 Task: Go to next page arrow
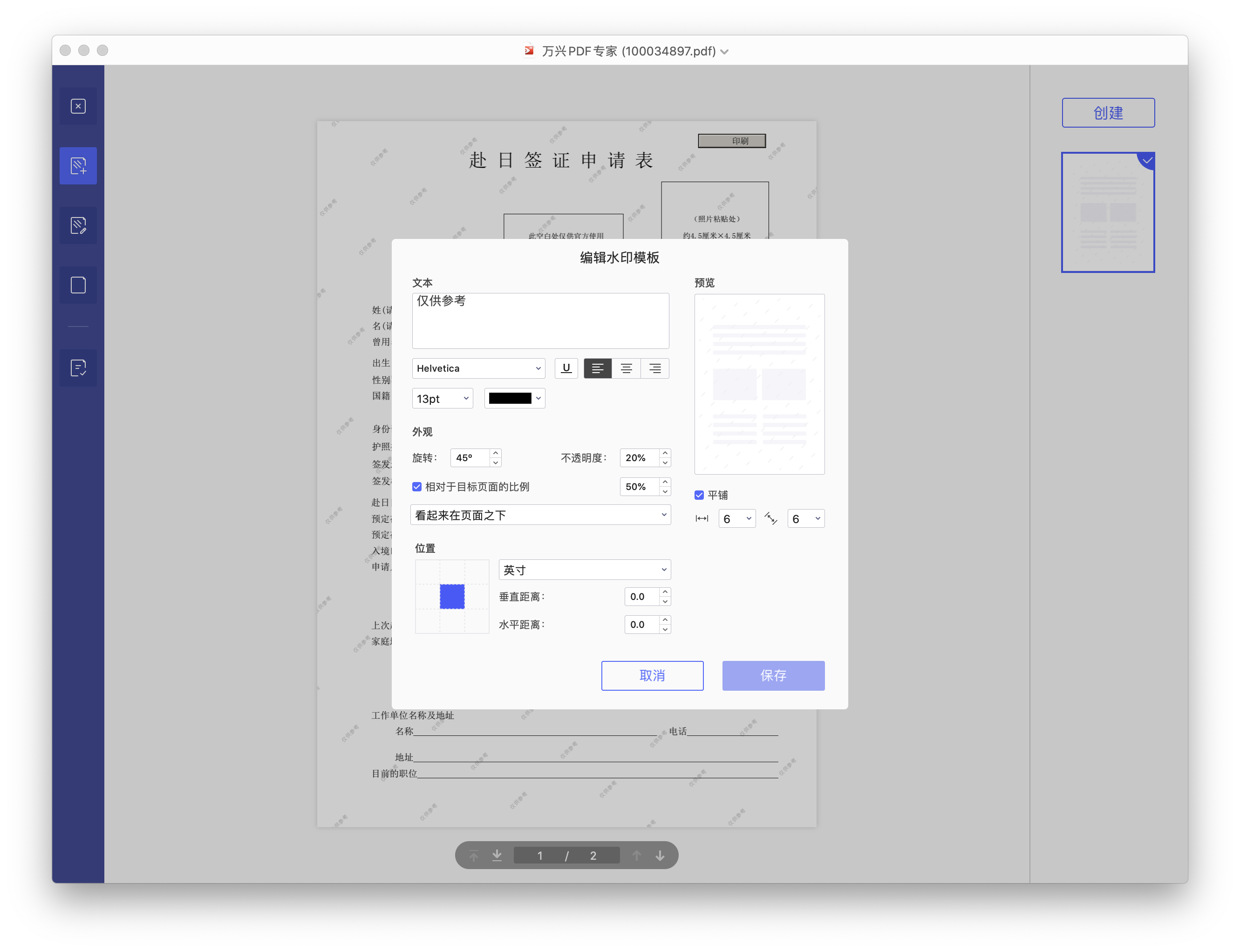pyautogui.click(x=660, y=856)
